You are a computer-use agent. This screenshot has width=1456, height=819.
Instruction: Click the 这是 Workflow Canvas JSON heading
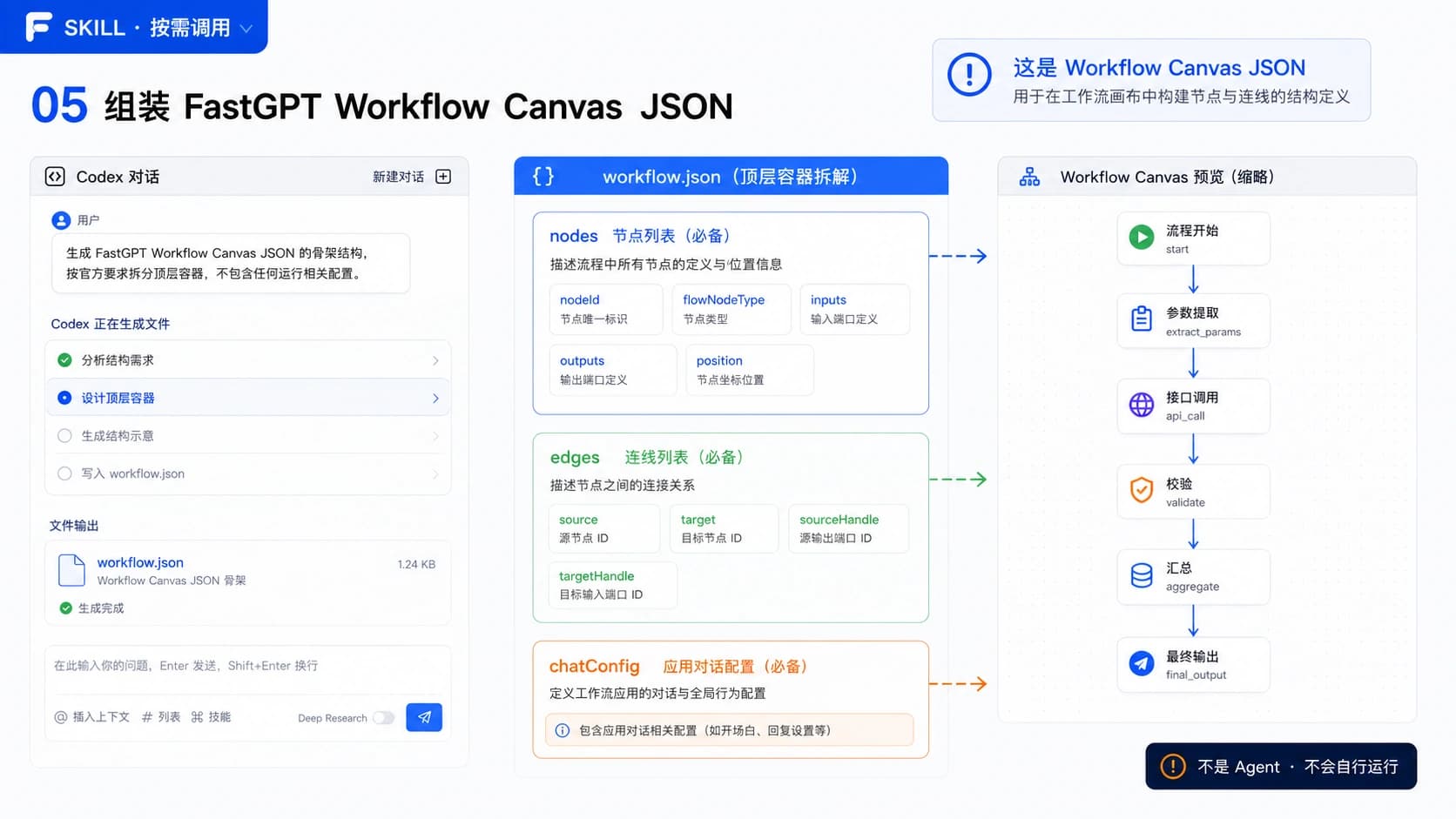[x=1159, y=68]
